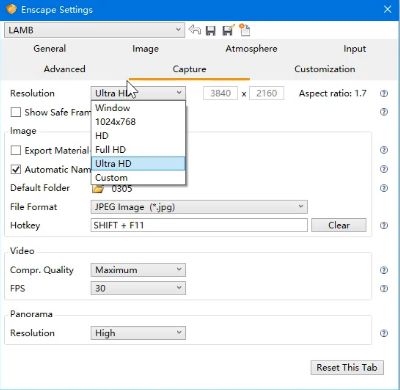Screen dimensions: 400x390
Task: Click the height field showing 2160
Action: point(267,93)
